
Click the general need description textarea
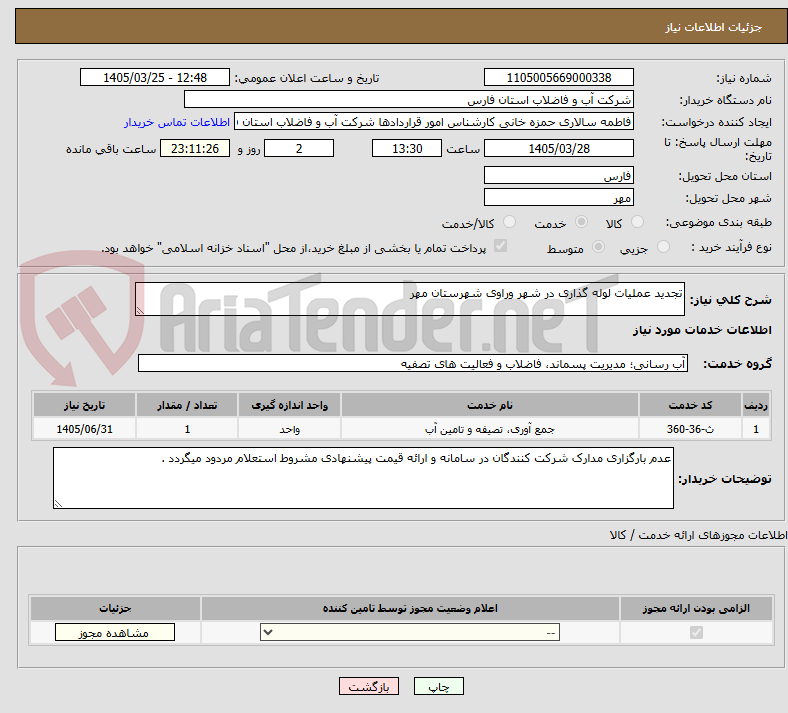[410, 299]
